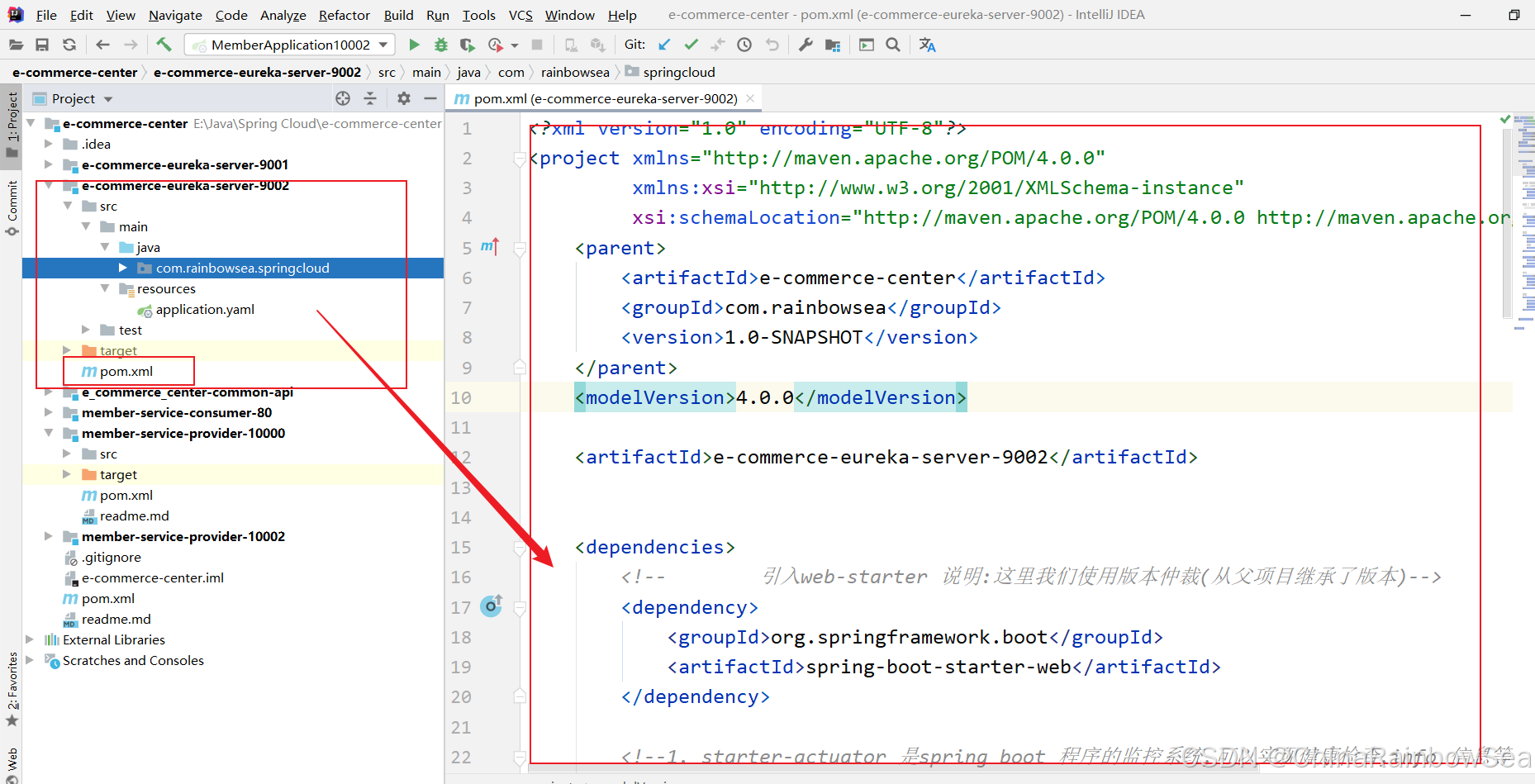Click the Build project hammer icon
Viewport: 1535px width, 784px height.
click(164, 45)
